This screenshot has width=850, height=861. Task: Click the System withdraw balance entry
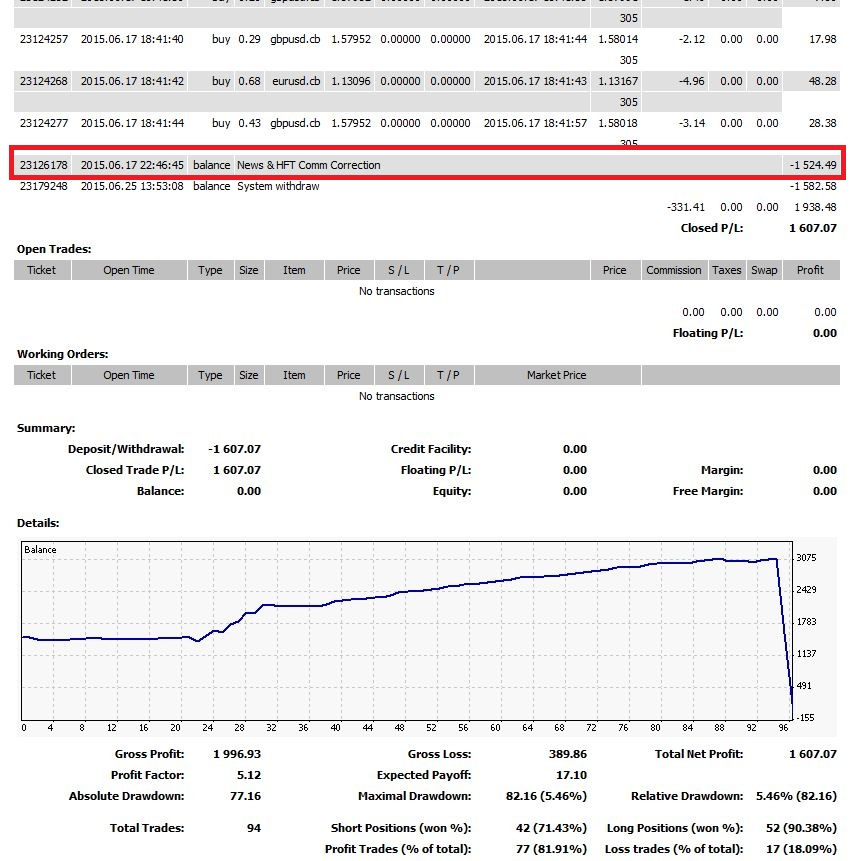[278, 186]
